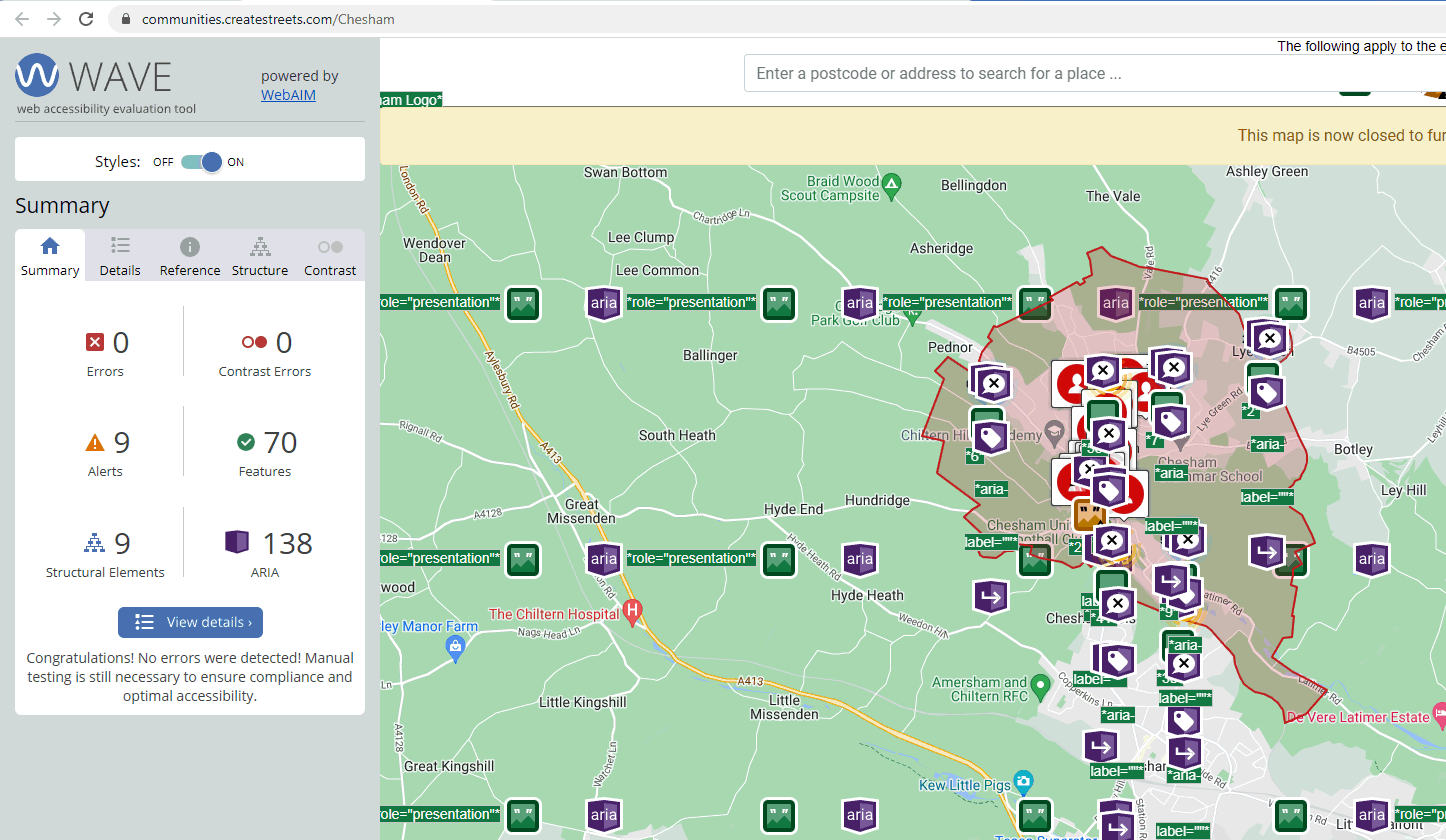Open the Reference tab

[x=190, y=256]
